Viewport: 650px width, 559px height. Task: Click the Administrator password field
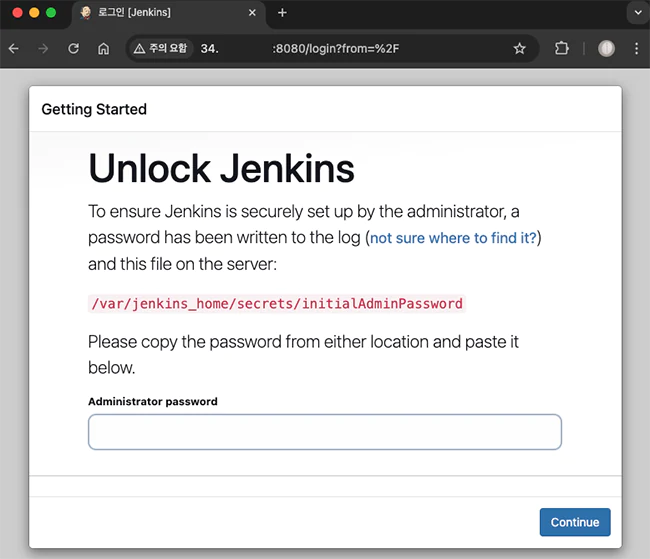click(x=325, y=432)
